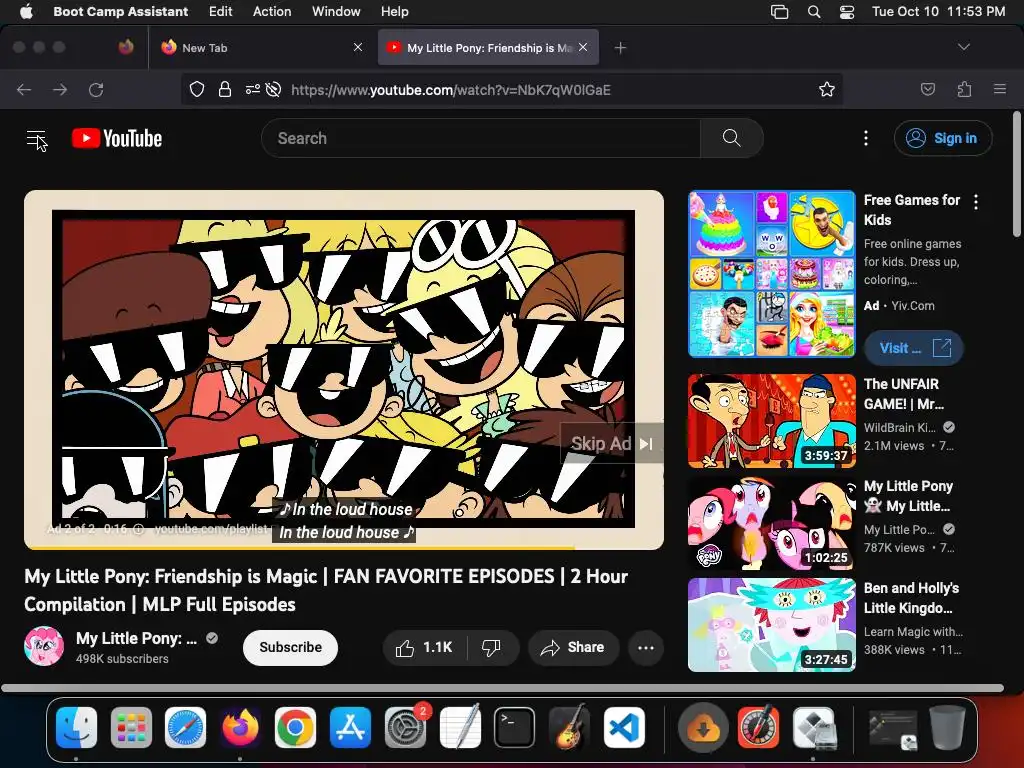Skip the ad

611,444
